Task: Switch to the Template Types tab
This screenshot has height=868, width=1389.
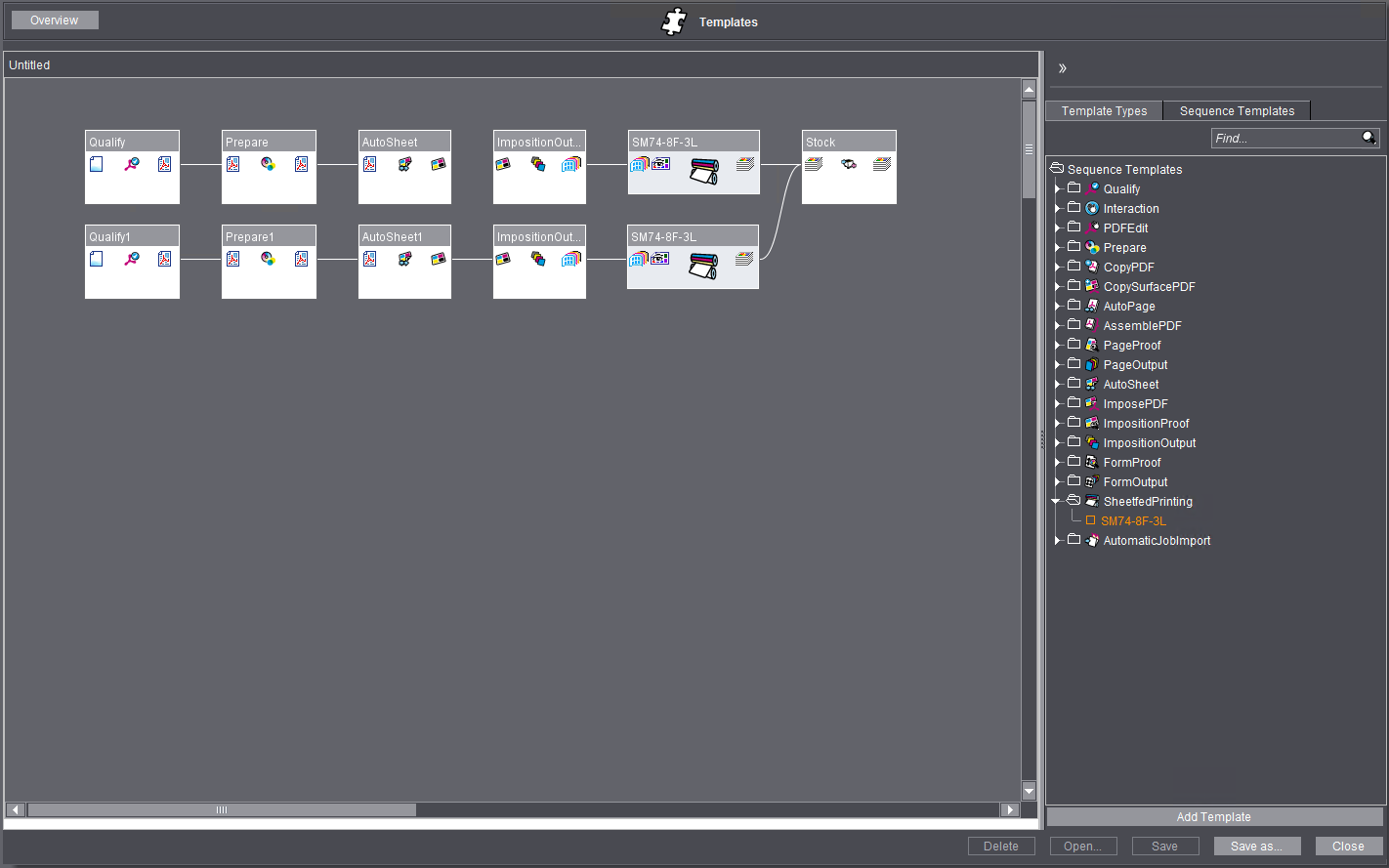Action: (x=1103, y=110)
